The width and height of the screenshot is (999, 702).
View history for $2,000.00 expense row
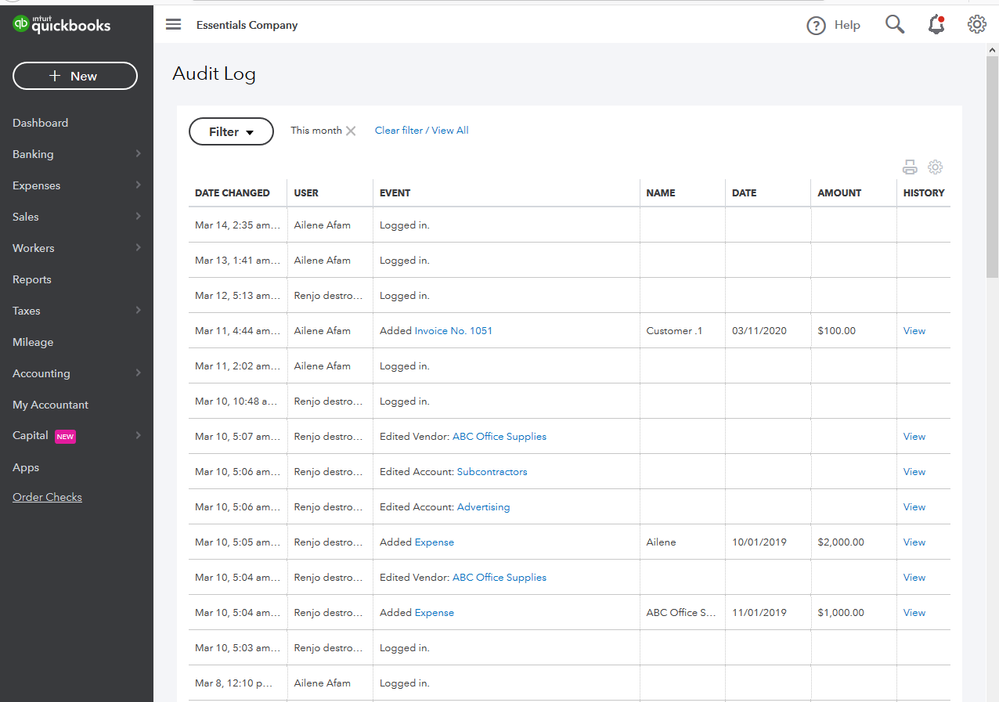[914, 542]
